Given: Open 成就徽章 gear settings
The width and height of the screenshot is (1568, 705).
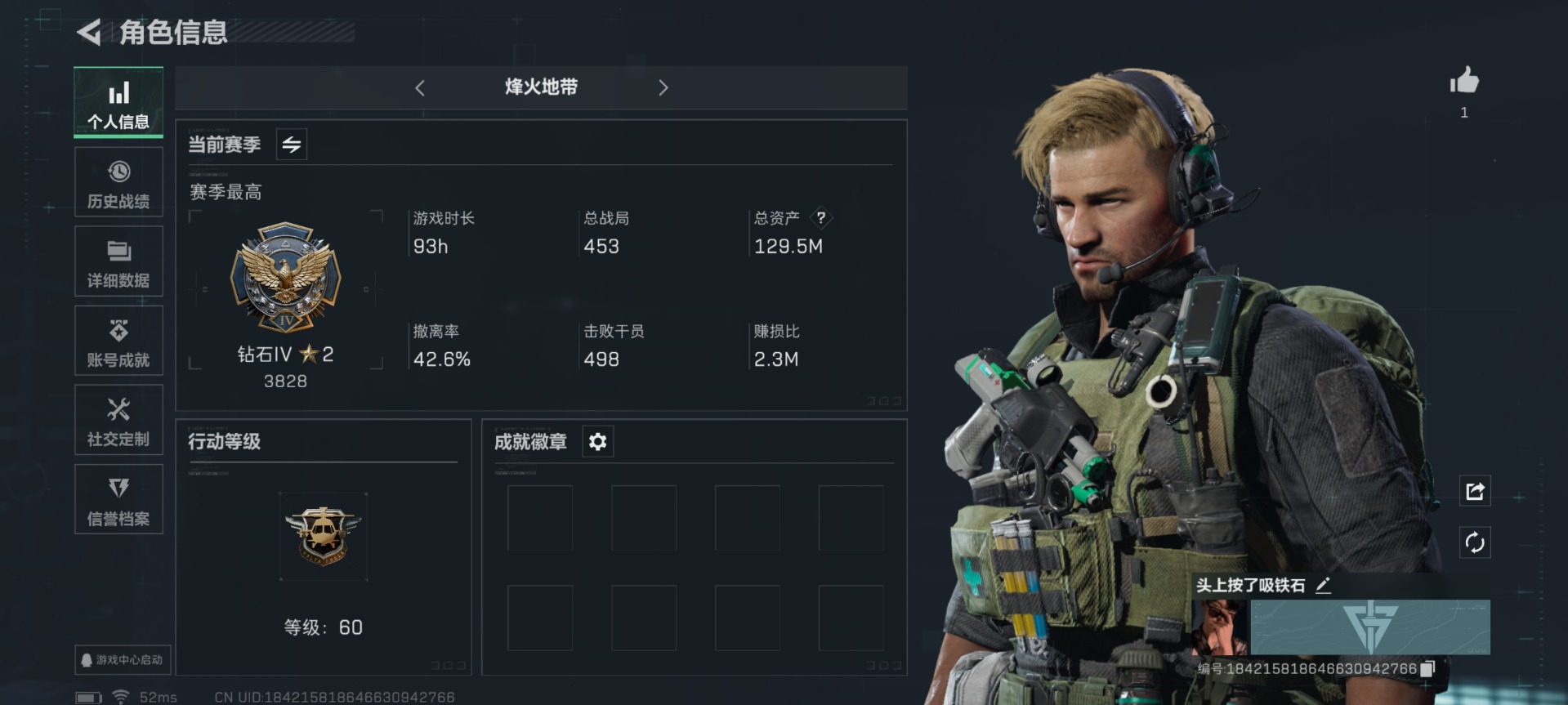Looking at the screenshot, I should [x=597, y=442].
